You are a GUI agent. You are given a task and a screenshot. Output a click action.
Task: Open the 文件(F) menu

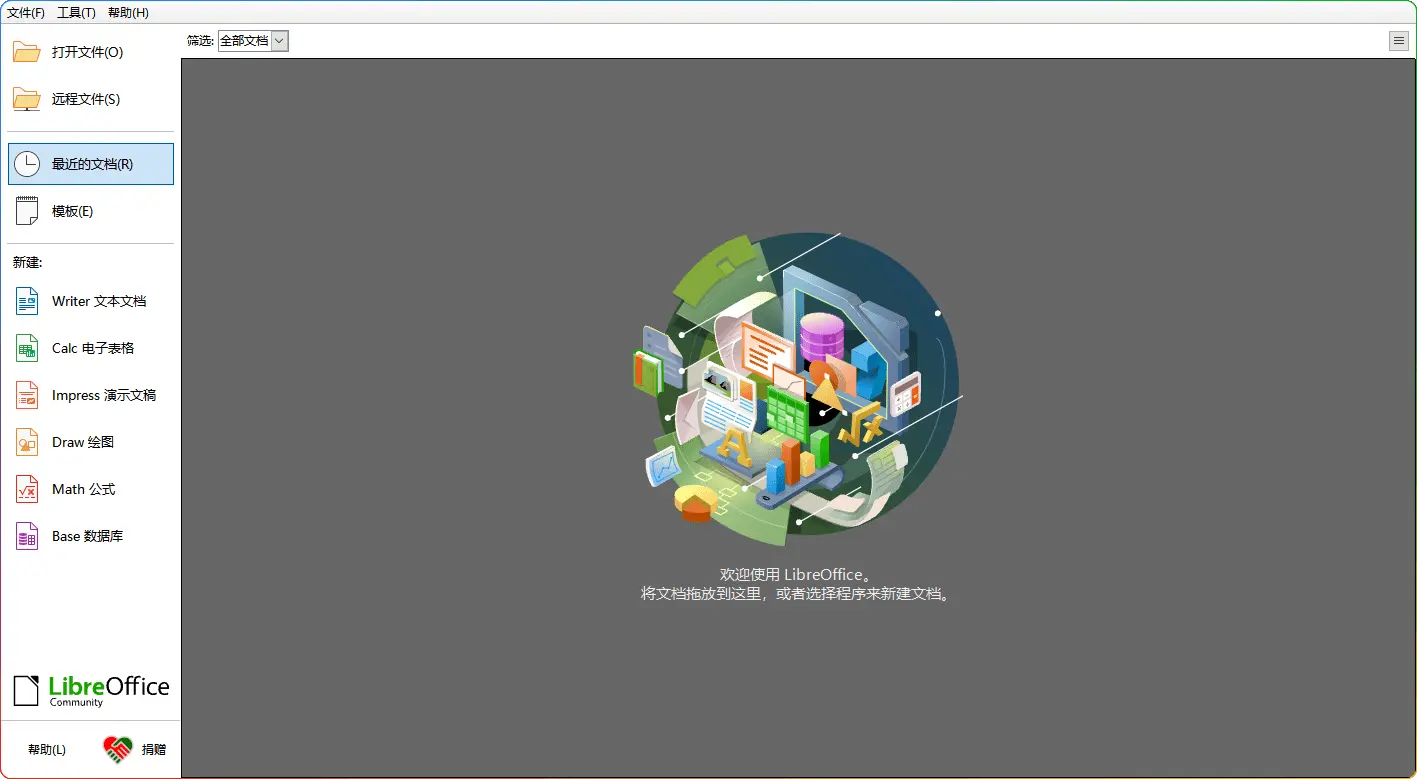coord(26,13)
